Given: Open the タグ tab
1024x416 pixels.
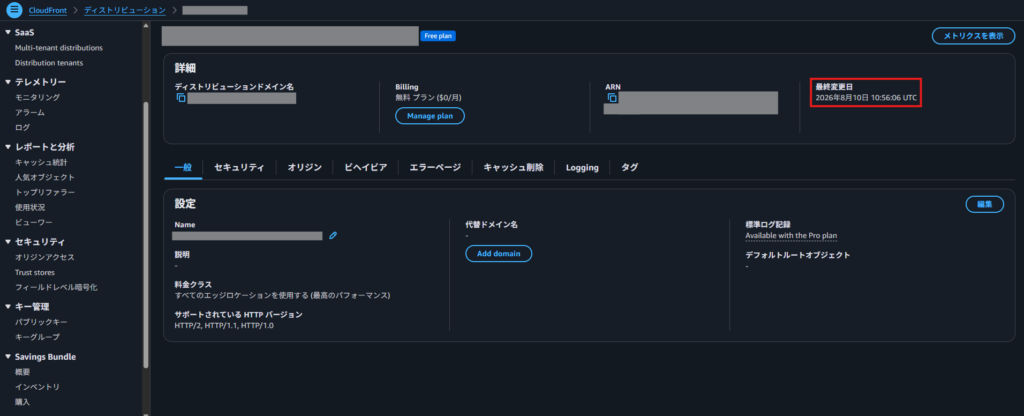Looking at the screenshot, I should [x=630, y=167].
